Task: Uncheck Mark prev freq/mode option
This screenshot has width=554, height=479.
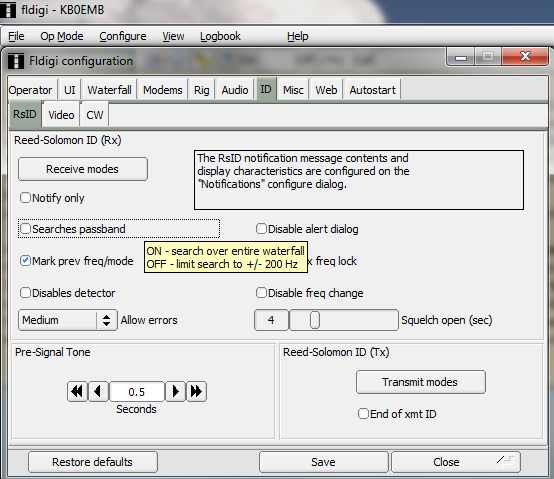Action: 25,261
